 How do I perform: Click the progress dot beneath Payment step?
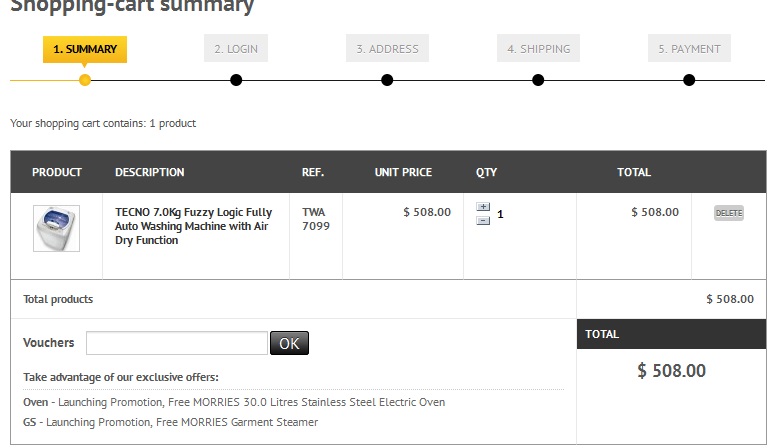coord(689,80)
